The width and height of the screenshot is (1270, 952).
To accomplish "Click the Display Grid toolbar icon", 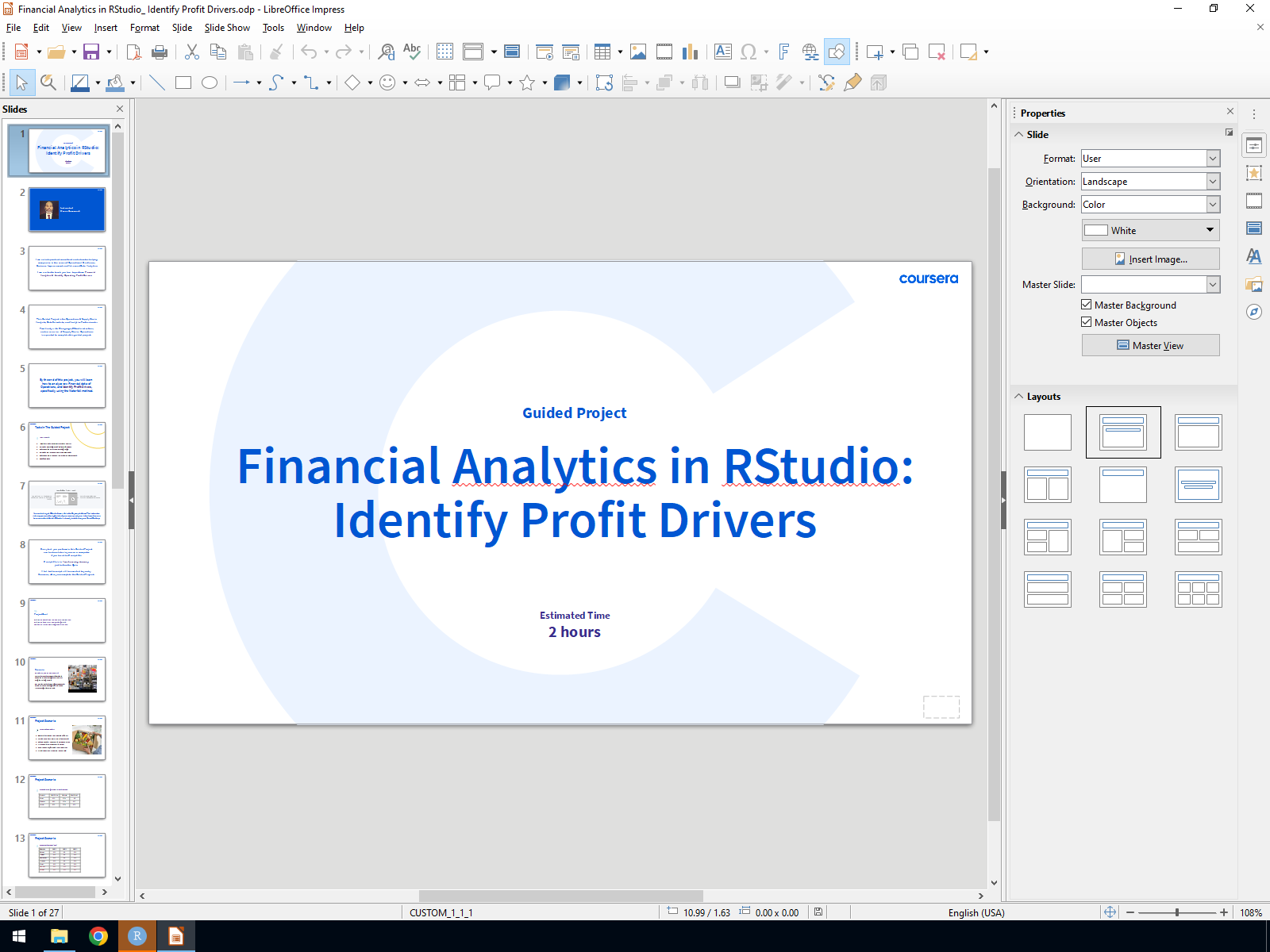I will [x=444, y=52].
